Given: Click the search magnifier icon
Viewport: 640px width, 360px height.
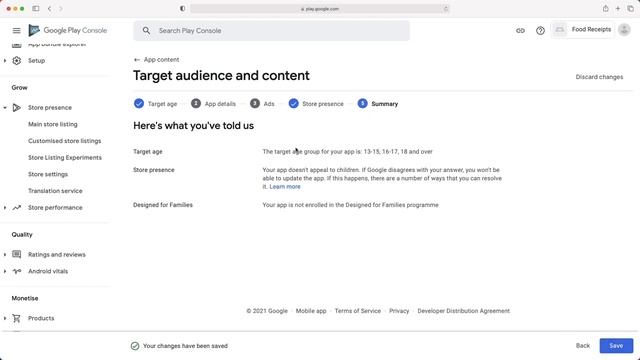Looking at the screenshot, I should [x=146, y=31].
